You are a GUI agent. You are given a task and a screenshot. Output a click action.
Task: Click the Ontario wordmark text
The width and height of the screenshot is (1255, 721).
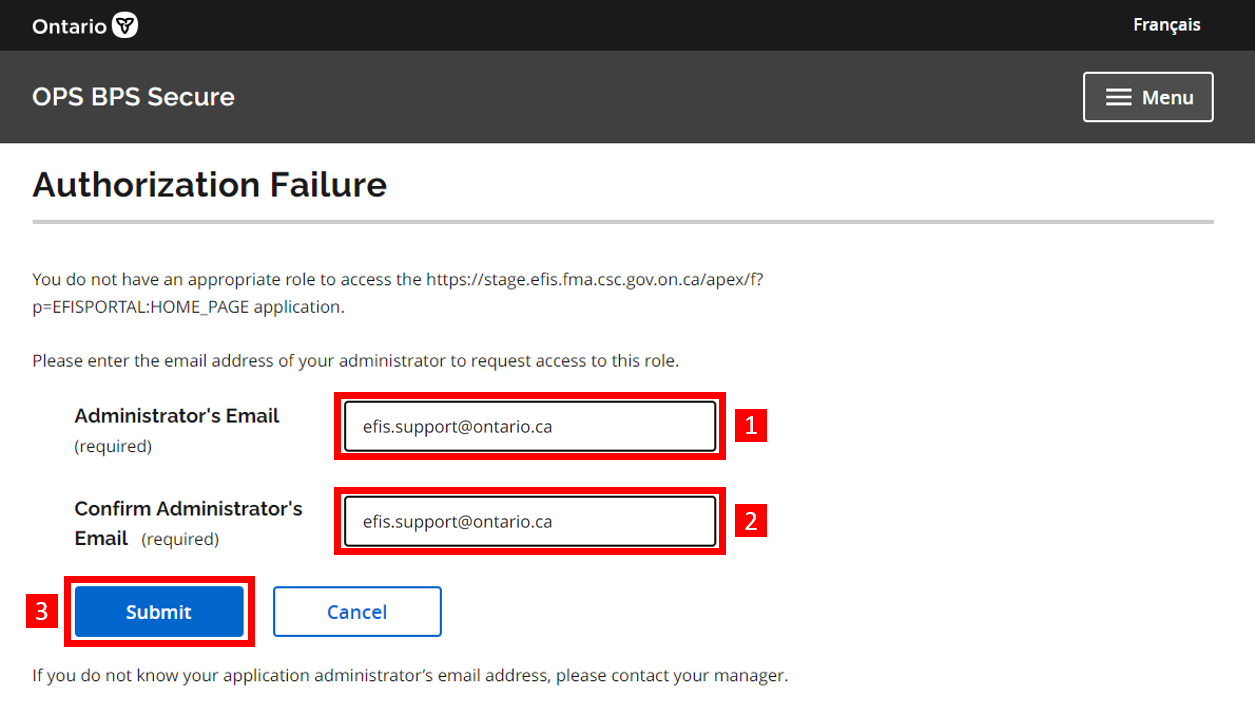69,26
